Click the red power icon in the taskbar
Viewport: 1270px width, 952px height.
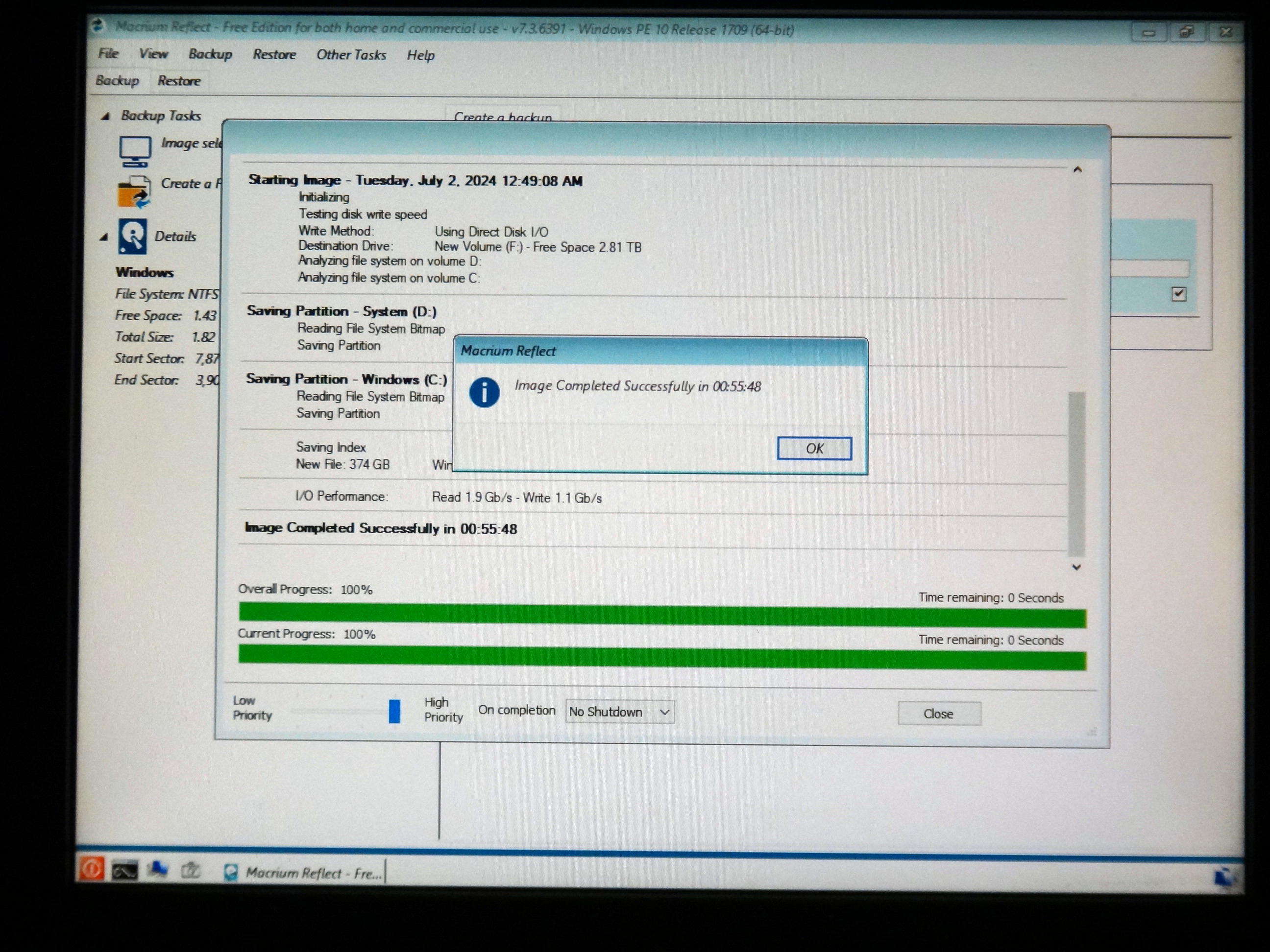pos(91,868)
